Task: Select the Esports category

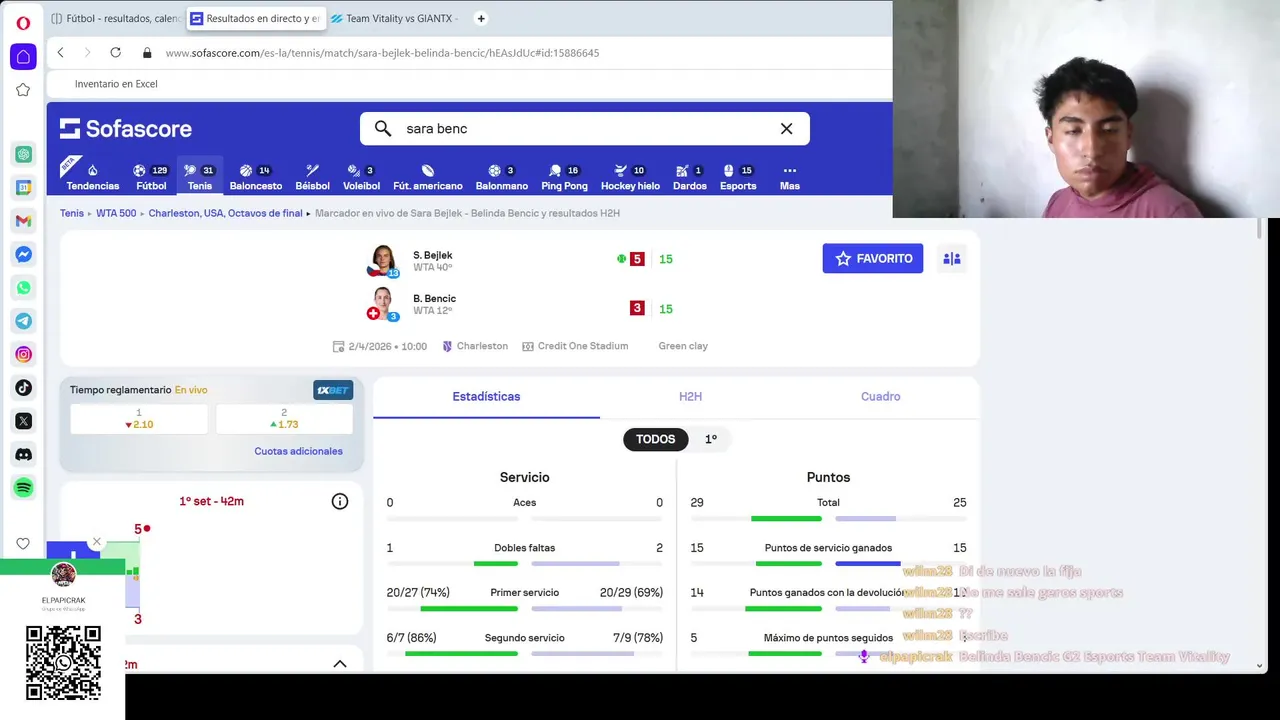Action: 738,177
